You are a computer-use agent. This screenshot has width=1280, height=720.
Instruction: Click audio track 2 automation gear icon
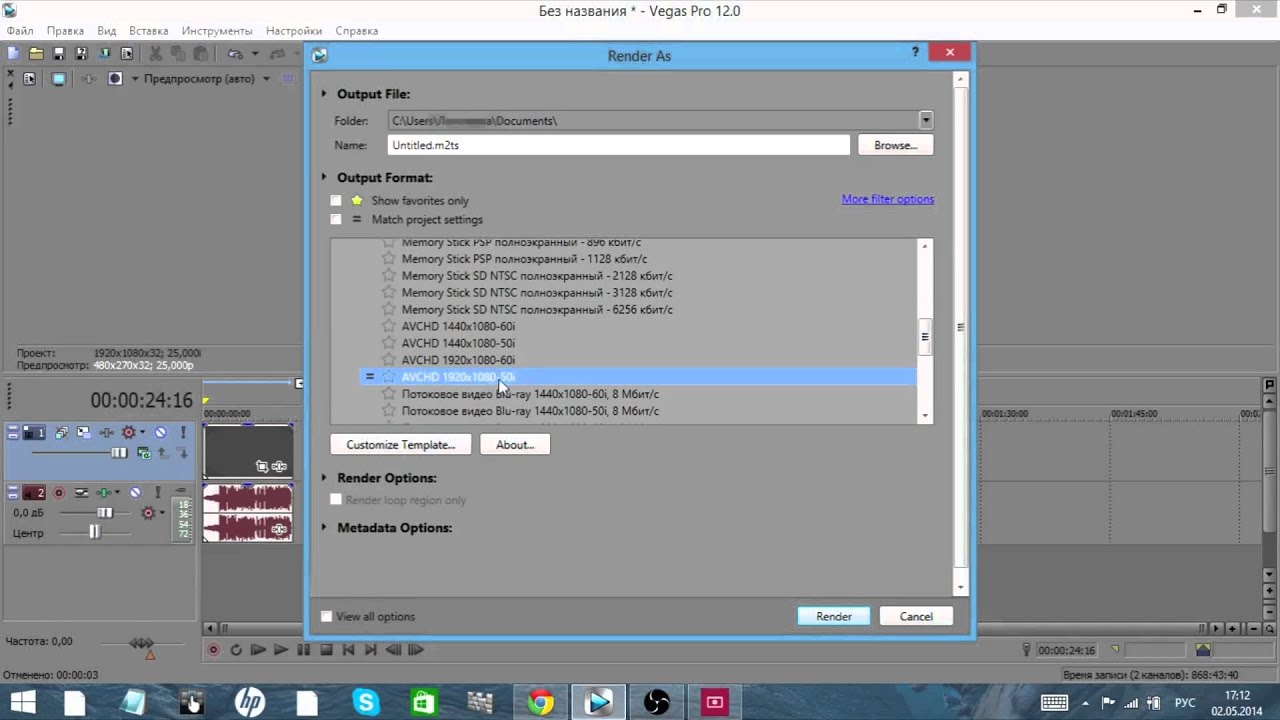click(x=148, y=513)
